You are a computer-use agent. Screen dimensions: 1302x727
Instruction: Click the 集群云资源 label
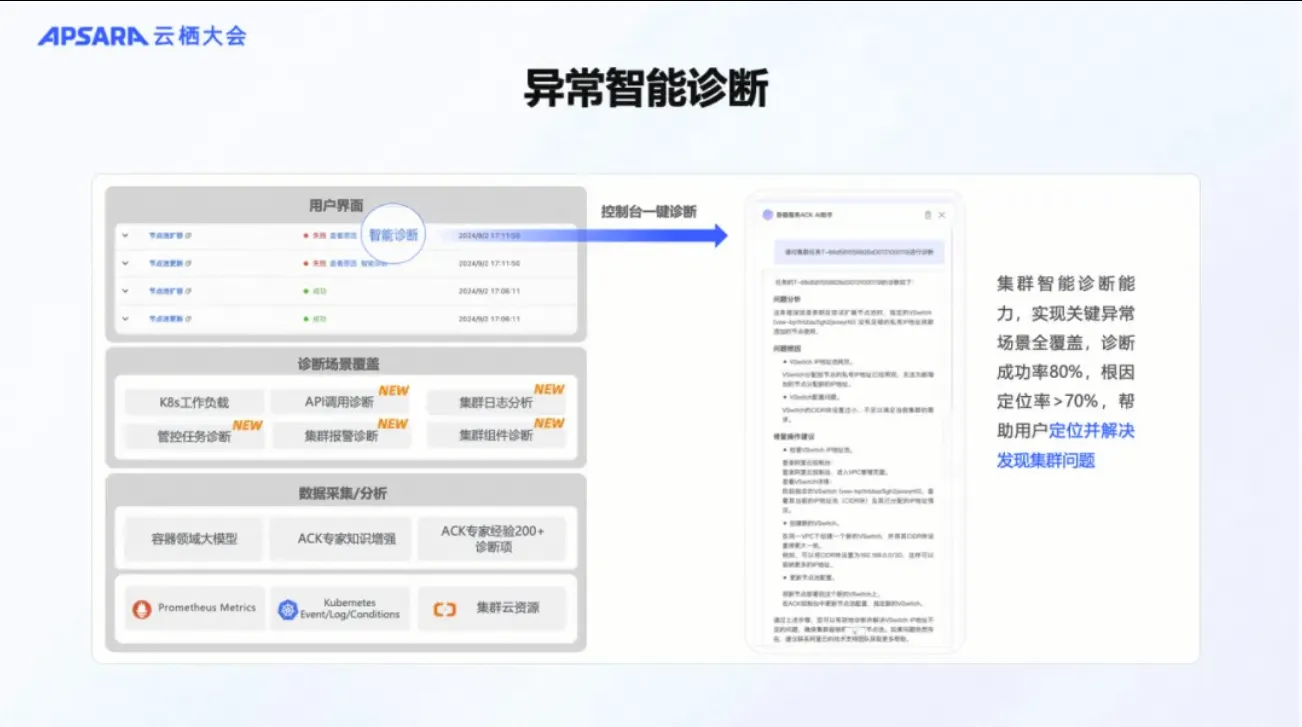click(508, 608)
